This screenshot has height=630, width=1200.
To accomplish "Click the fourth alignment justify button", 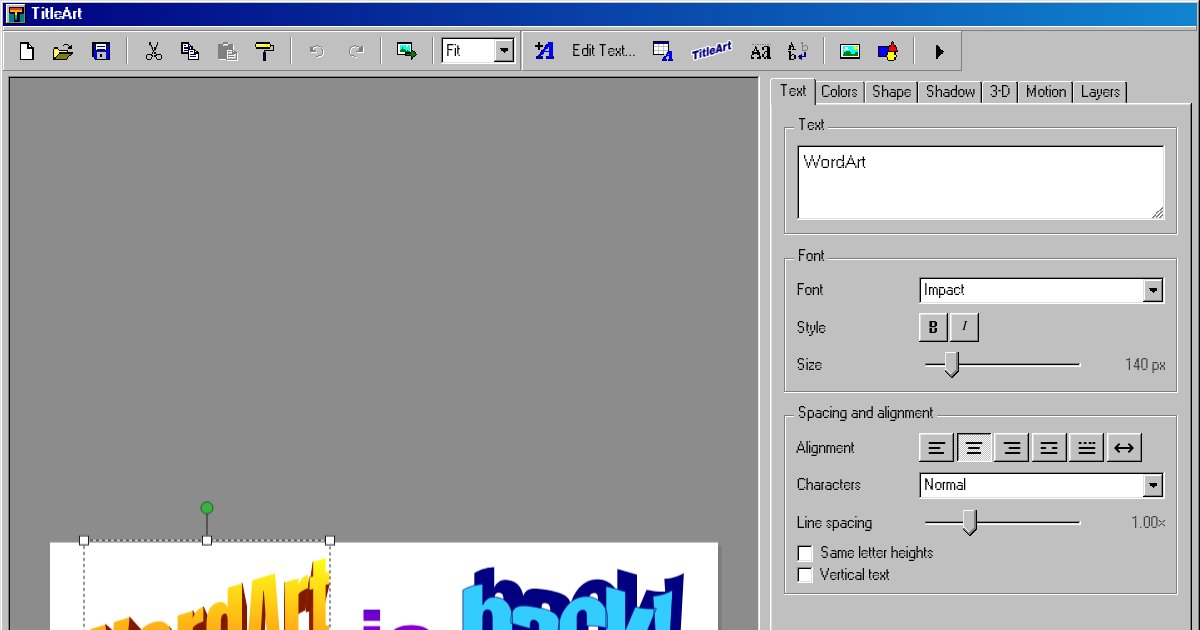I will 1049,448.
